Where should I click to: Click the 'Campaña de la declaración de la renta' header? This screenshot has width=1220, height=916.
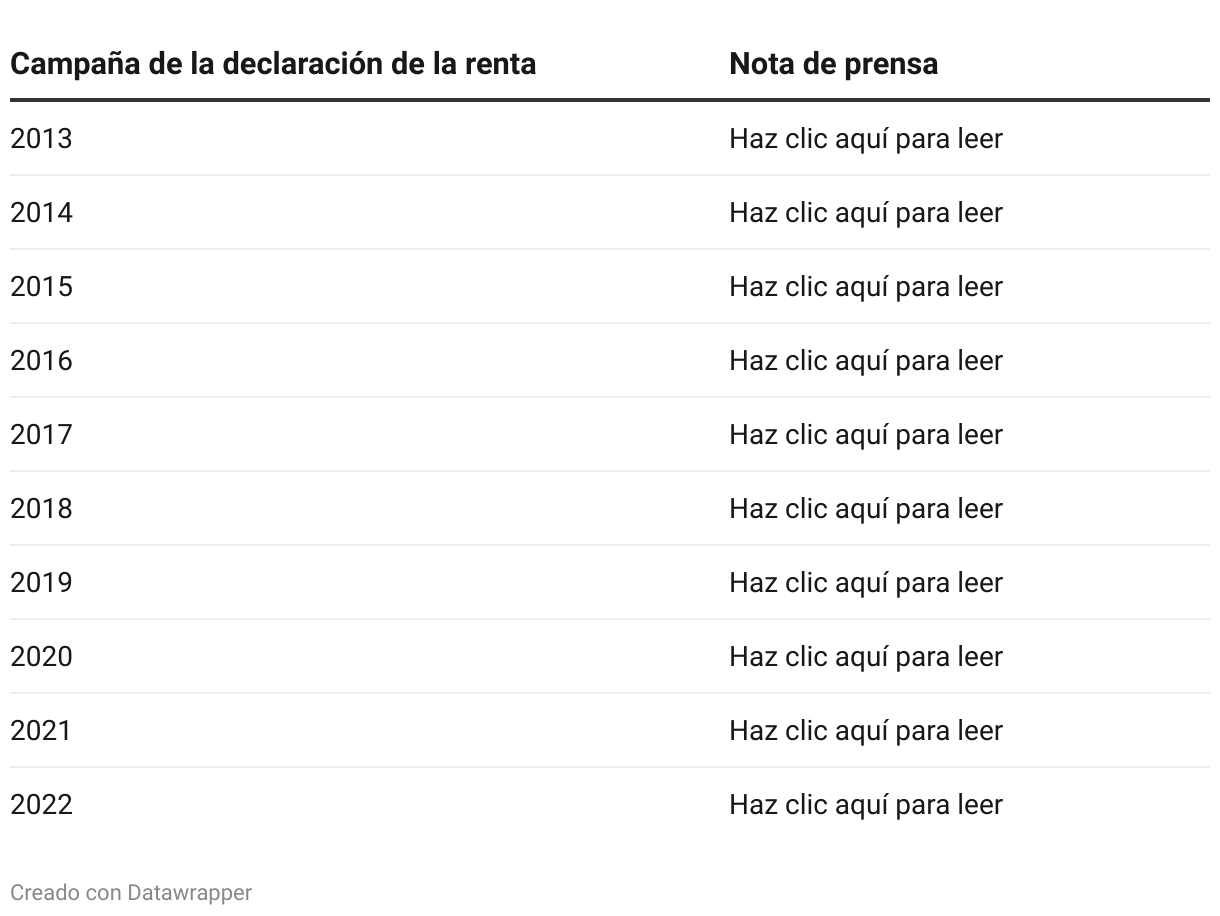tap(273, 64)
